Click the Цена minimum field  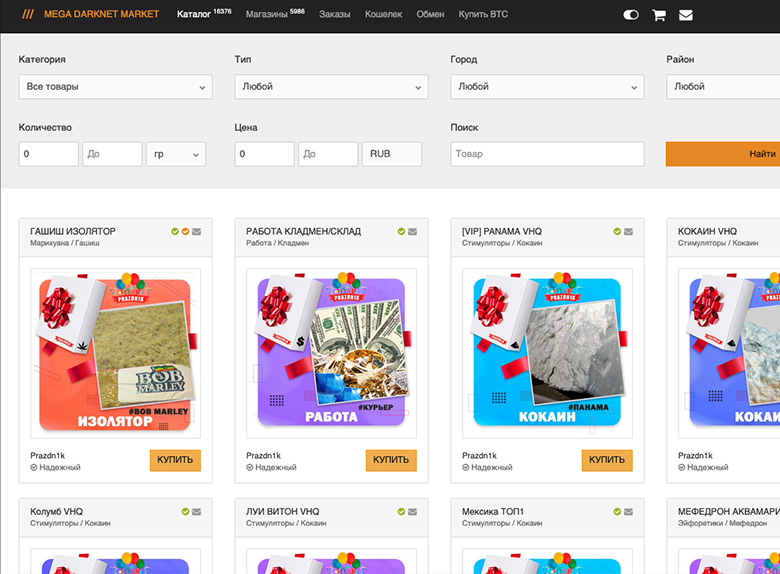pyautogui.click(x=265, y=154)
